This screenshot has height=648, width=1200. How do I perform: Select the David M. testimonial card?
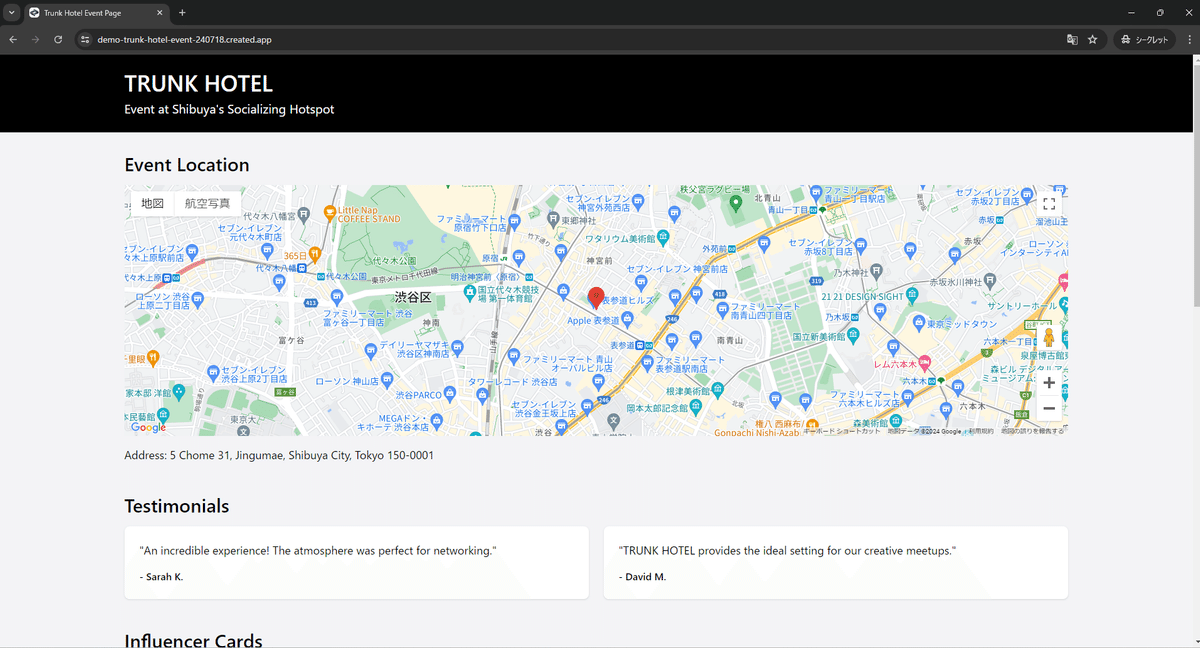(836, 563)
